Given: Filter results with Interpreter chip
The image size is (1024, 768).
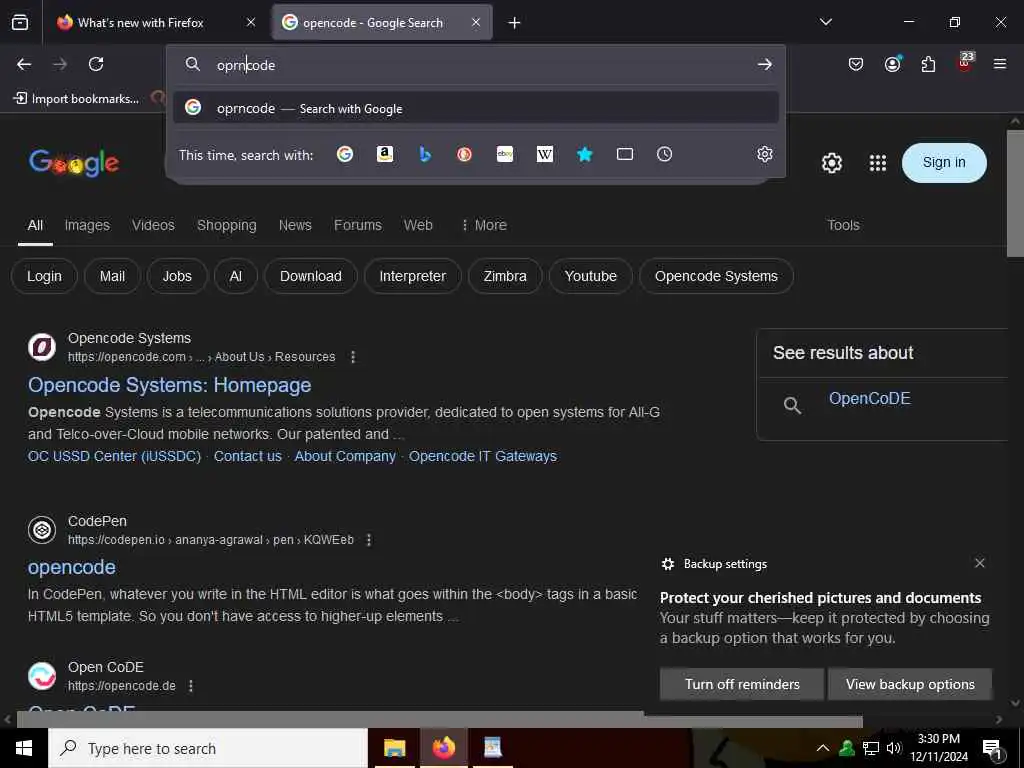Looking at the screenshot, I should (413, 276).
